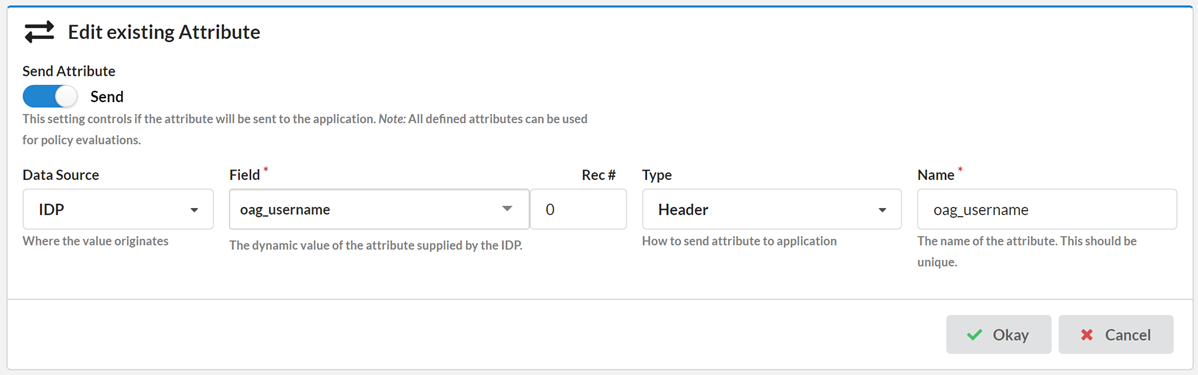1198x375 pixels.
Task: Click the 'Edit existing Attribute' heading
Action: [x=164, y=32]
